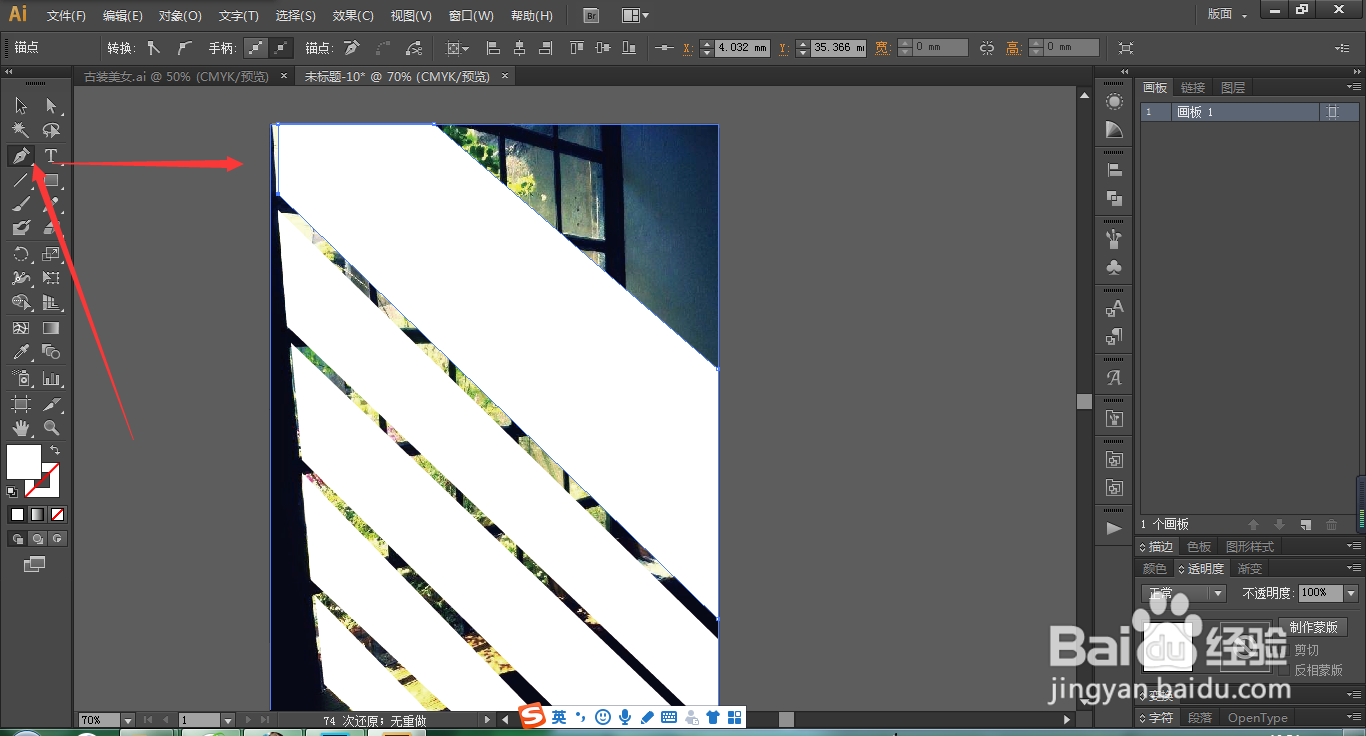Choose the Selection (black arrow) tool
This screenshot has height=736, width=1366.
21,105
